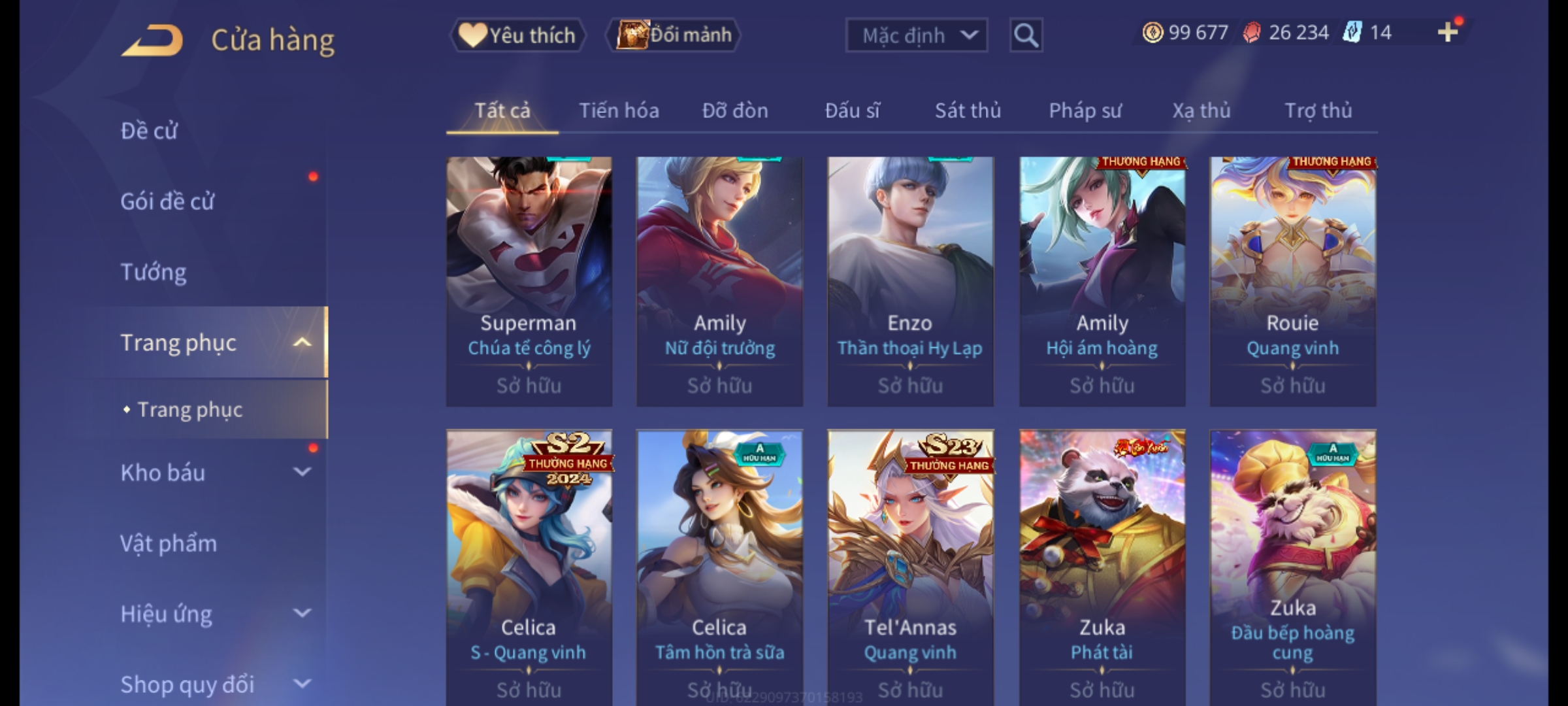Switch to the Pháp sư tab
Screen dimensions: 1568x706
point(1085,110)
